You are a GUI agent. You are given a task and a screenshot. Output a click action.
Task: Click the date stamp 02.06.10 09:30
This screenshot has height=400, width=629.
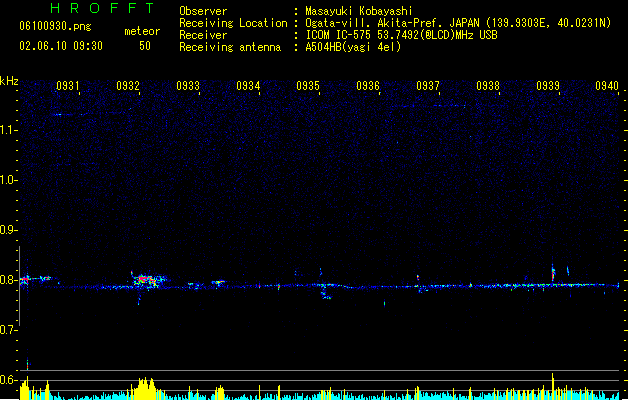[61, 46]
